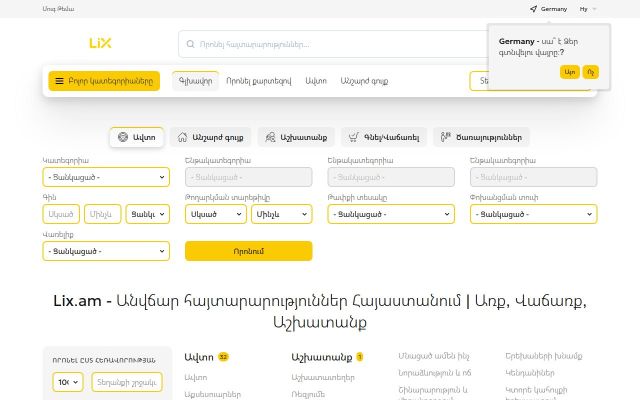Screen dimensions: 640x400
Task: Click the Բոլոր կատեգորիաները button
Action: click(104, 81)
